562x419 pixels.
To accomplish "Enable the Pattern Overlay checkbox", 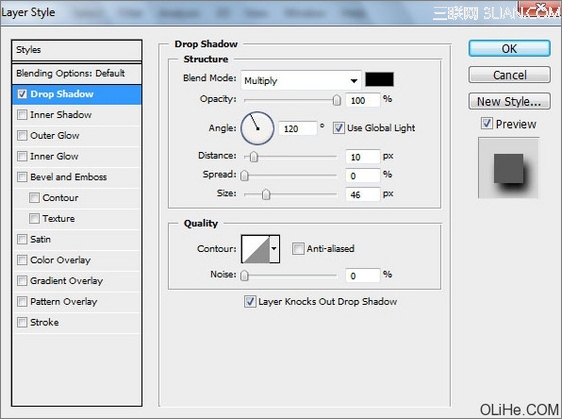I will point(22,301).
